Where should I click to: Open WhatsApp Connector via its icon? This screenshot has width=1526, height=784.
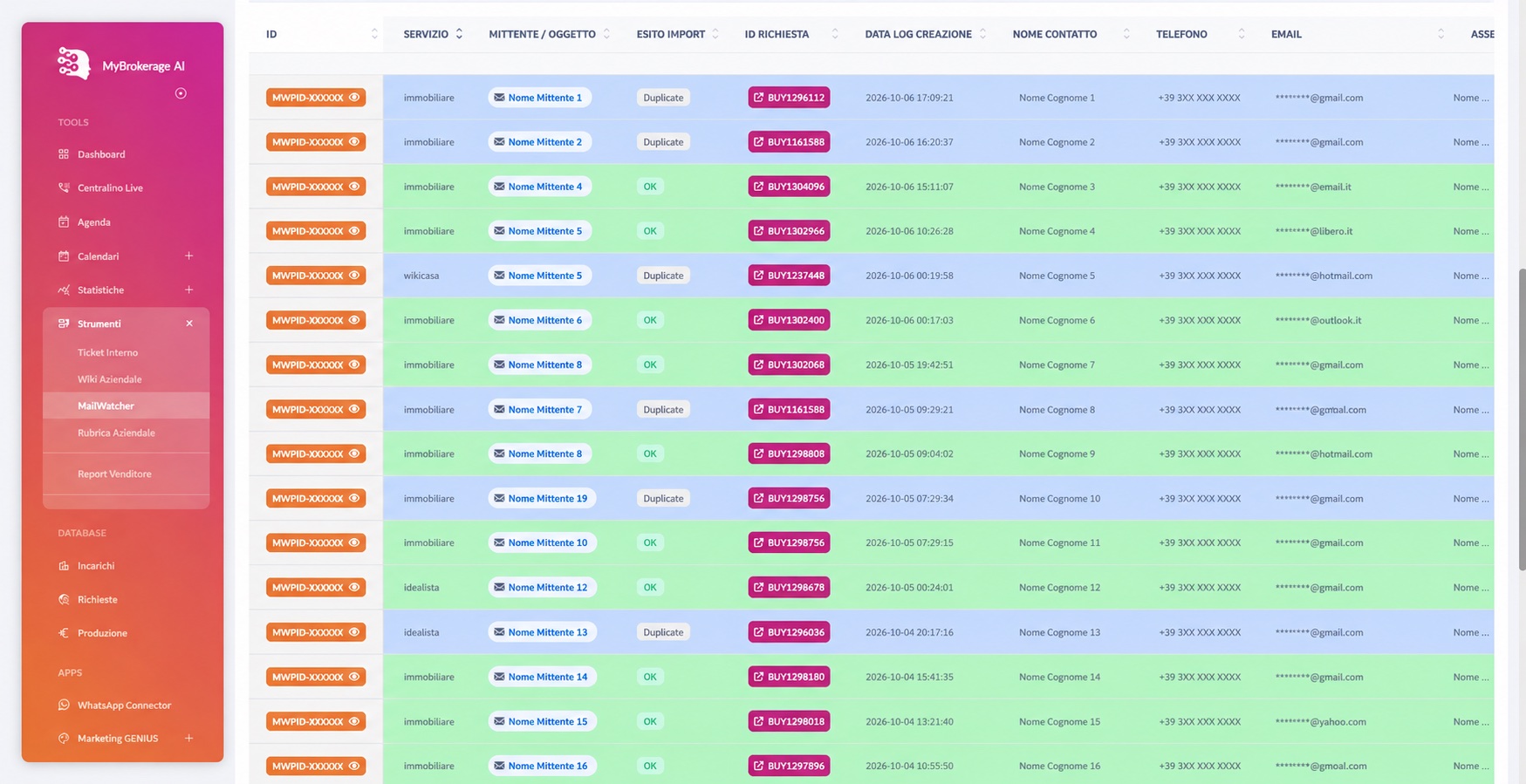[64, 705]
